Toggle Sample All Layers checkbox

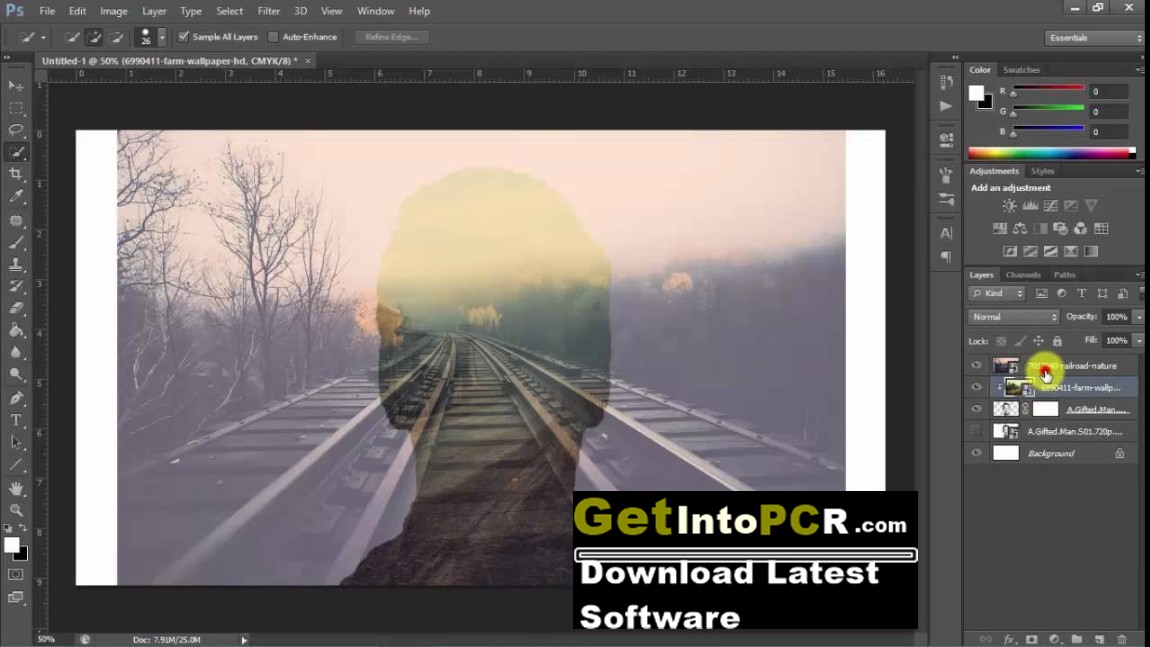[183, 37]
